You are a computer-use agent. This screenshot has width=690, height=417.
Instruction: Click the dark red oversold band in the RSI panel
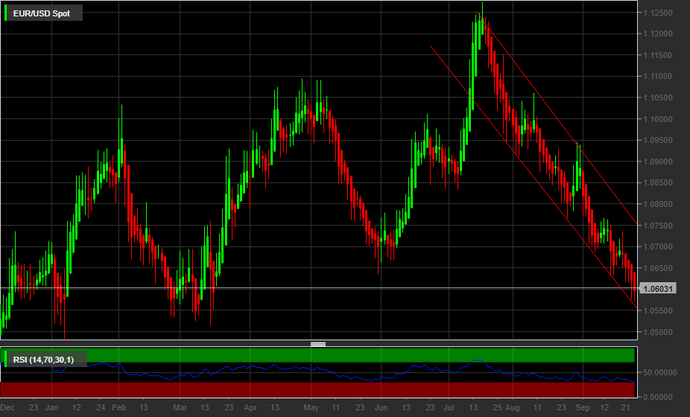point(300,388)
